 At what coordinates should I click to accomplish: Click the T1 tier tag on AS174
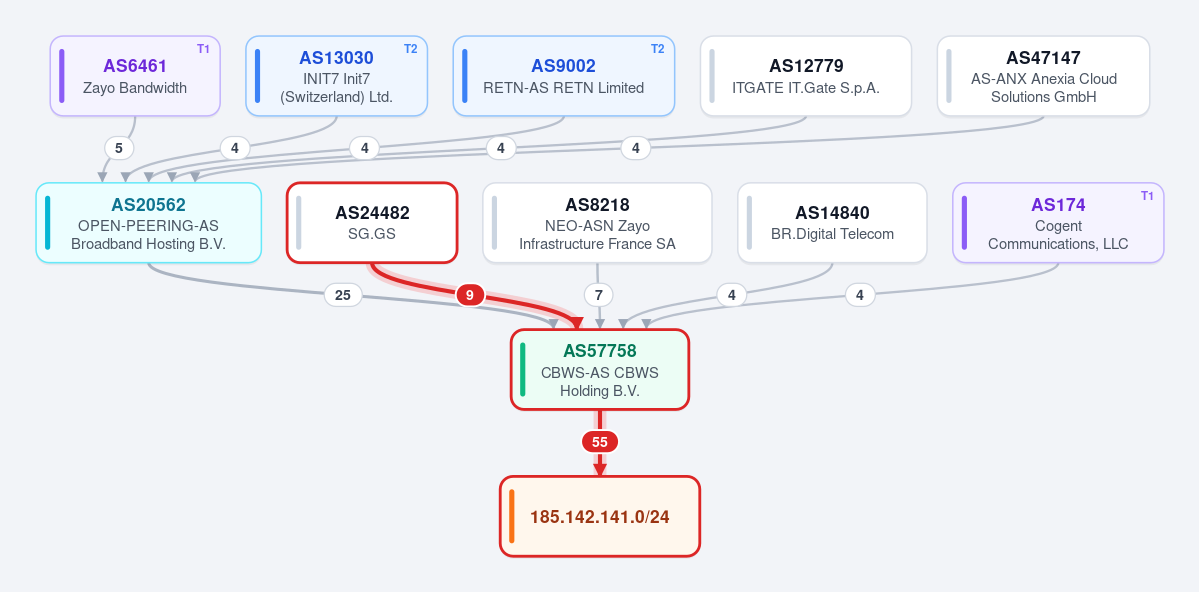[1147, 196]
